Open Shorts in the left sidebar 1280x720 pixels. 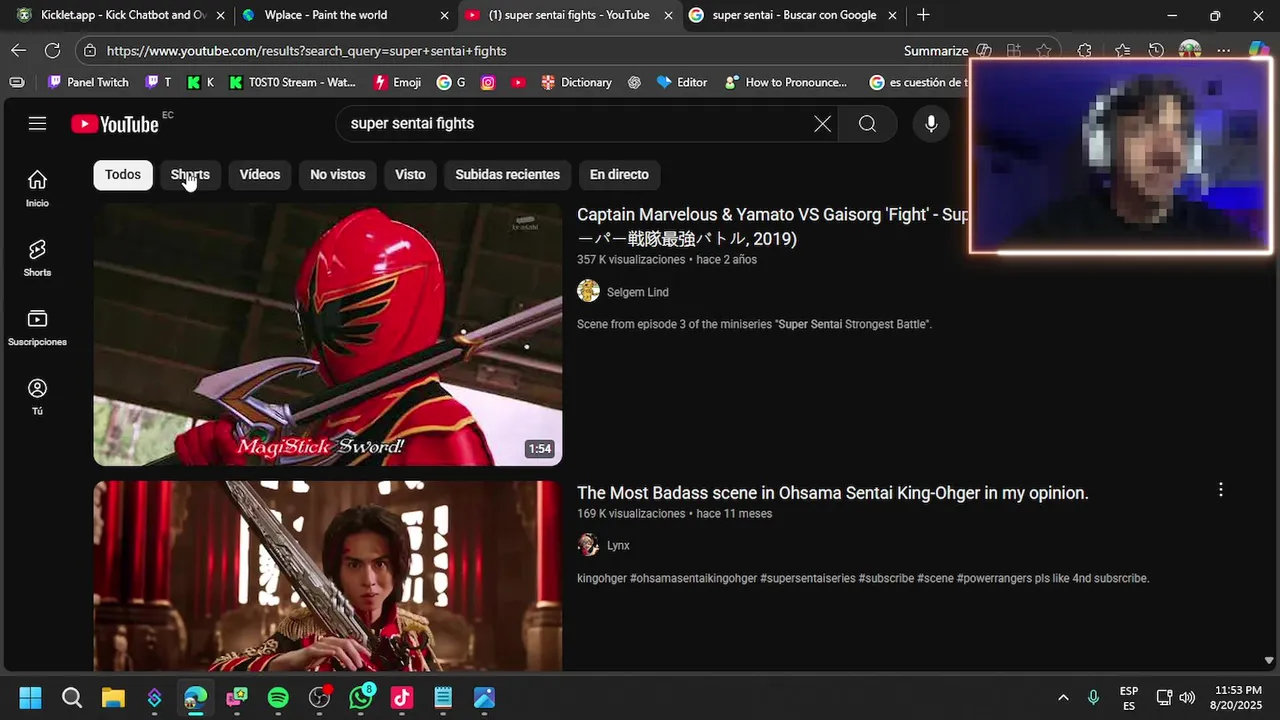point(37,258)
